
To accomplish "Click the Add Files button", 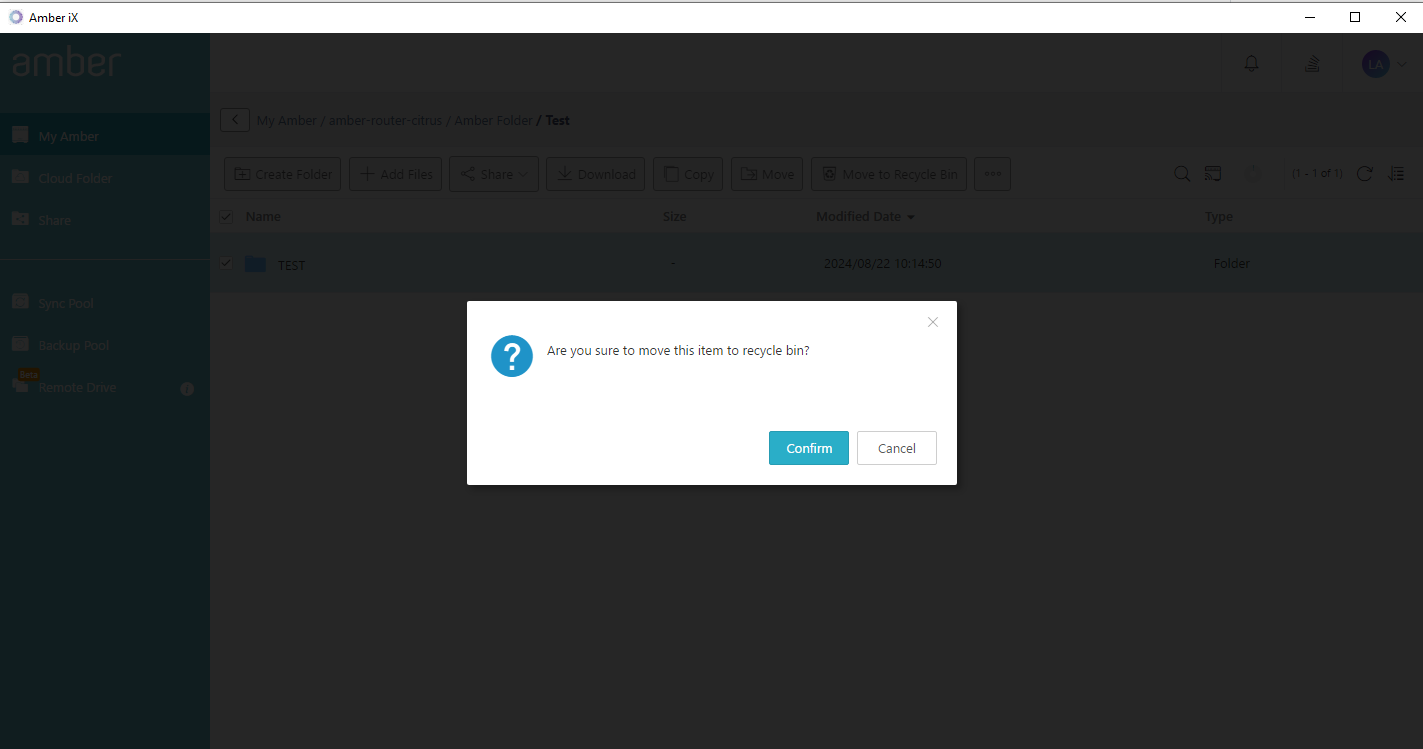I will [395, 174].
